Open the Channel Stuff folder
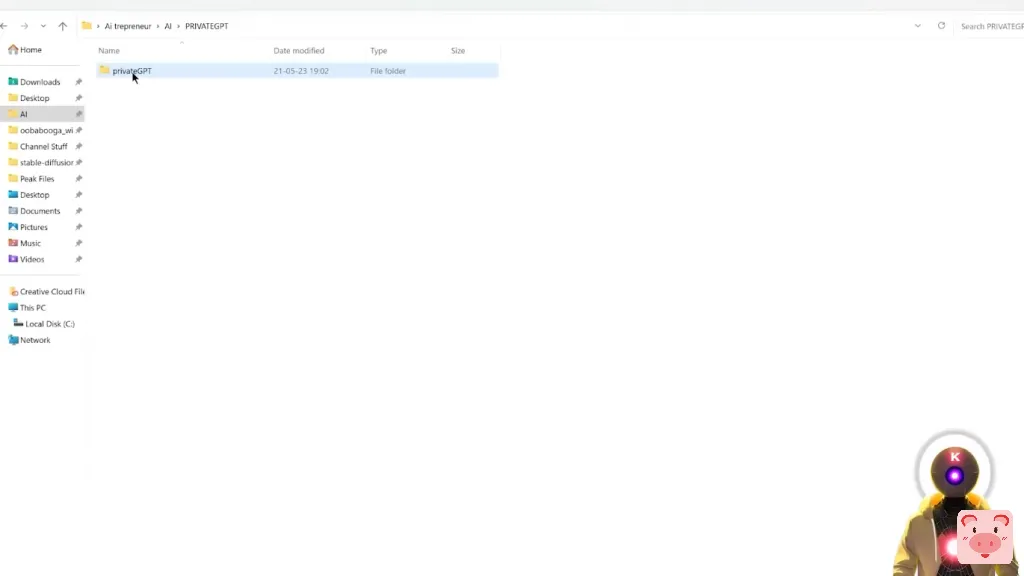Image resolution: width=1024 pixels, height=576 pixels. pos(43,146)
